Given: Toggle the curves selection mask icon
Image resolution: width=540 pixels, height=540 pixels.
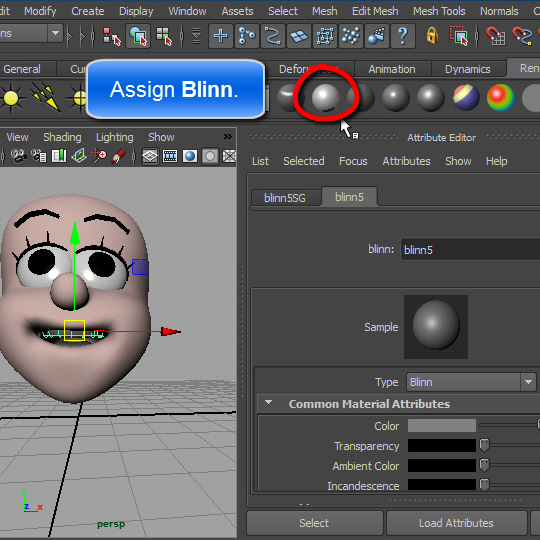Looking at the screenshot, I should pyautogui.click(x=273, y=36).
